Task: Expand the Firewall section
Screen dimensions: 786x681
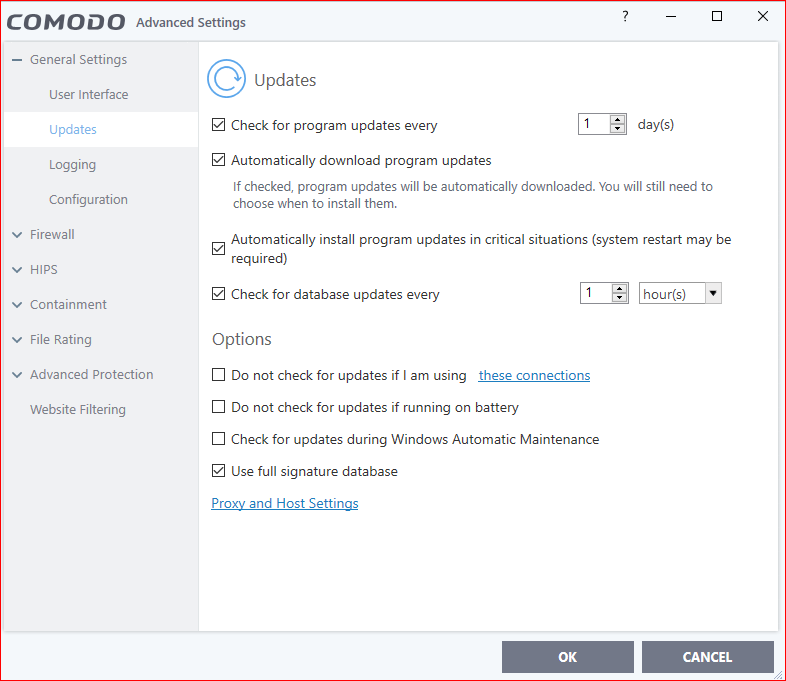Action: 17,235
